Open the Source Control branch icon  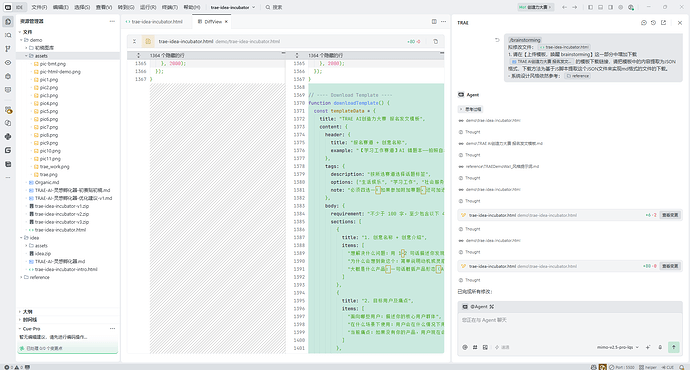pos(8,49)
